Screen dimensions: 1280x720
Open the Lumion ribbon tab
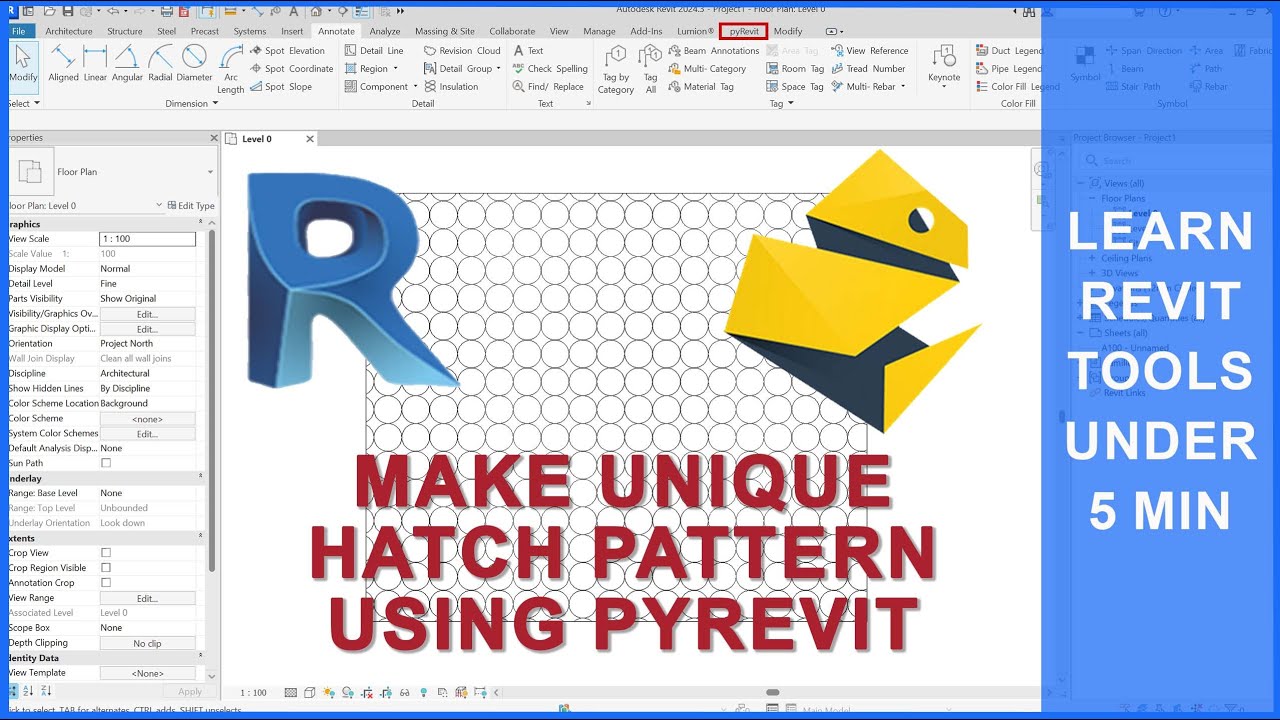coord(696,31)
